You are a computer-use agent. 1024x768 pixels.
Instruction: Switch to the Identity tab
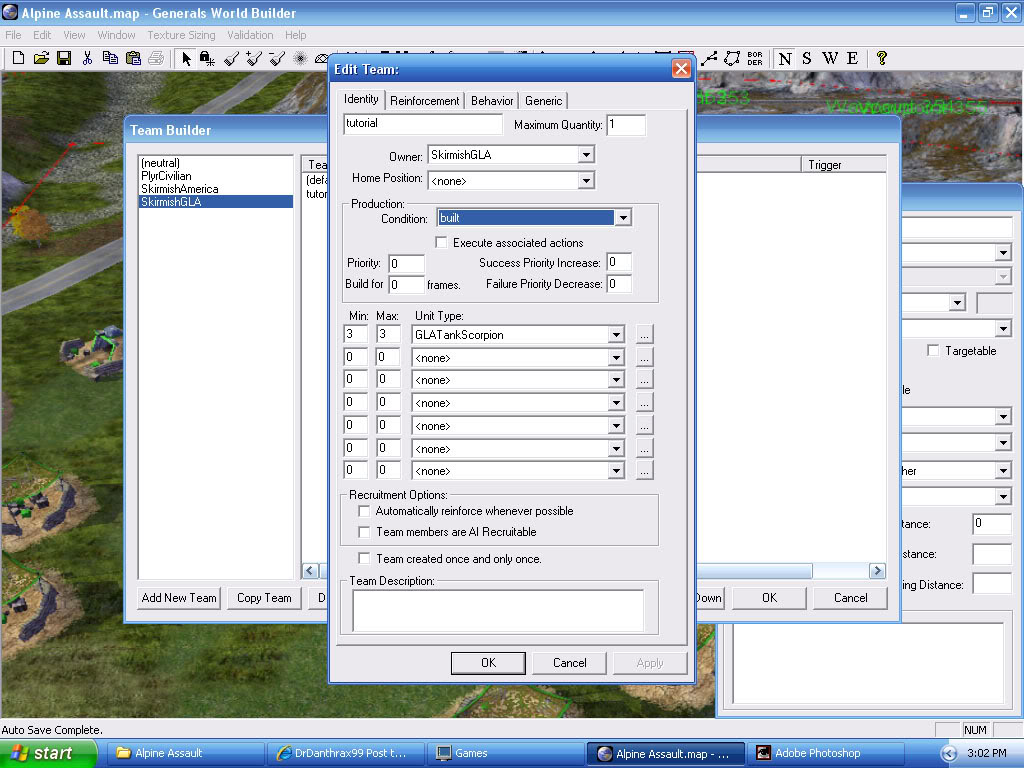click(x=361, y=99)
